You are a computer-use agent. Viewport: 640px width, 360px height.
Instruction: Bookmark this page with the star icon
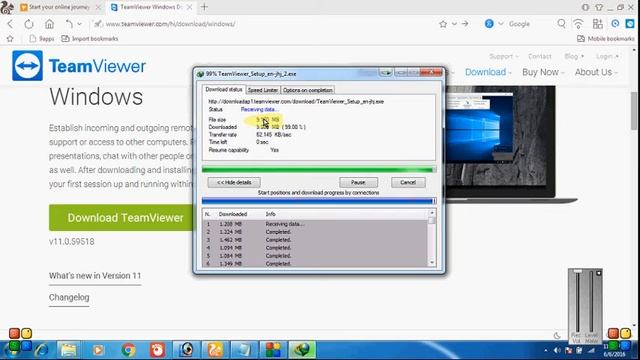pos(443,24)
